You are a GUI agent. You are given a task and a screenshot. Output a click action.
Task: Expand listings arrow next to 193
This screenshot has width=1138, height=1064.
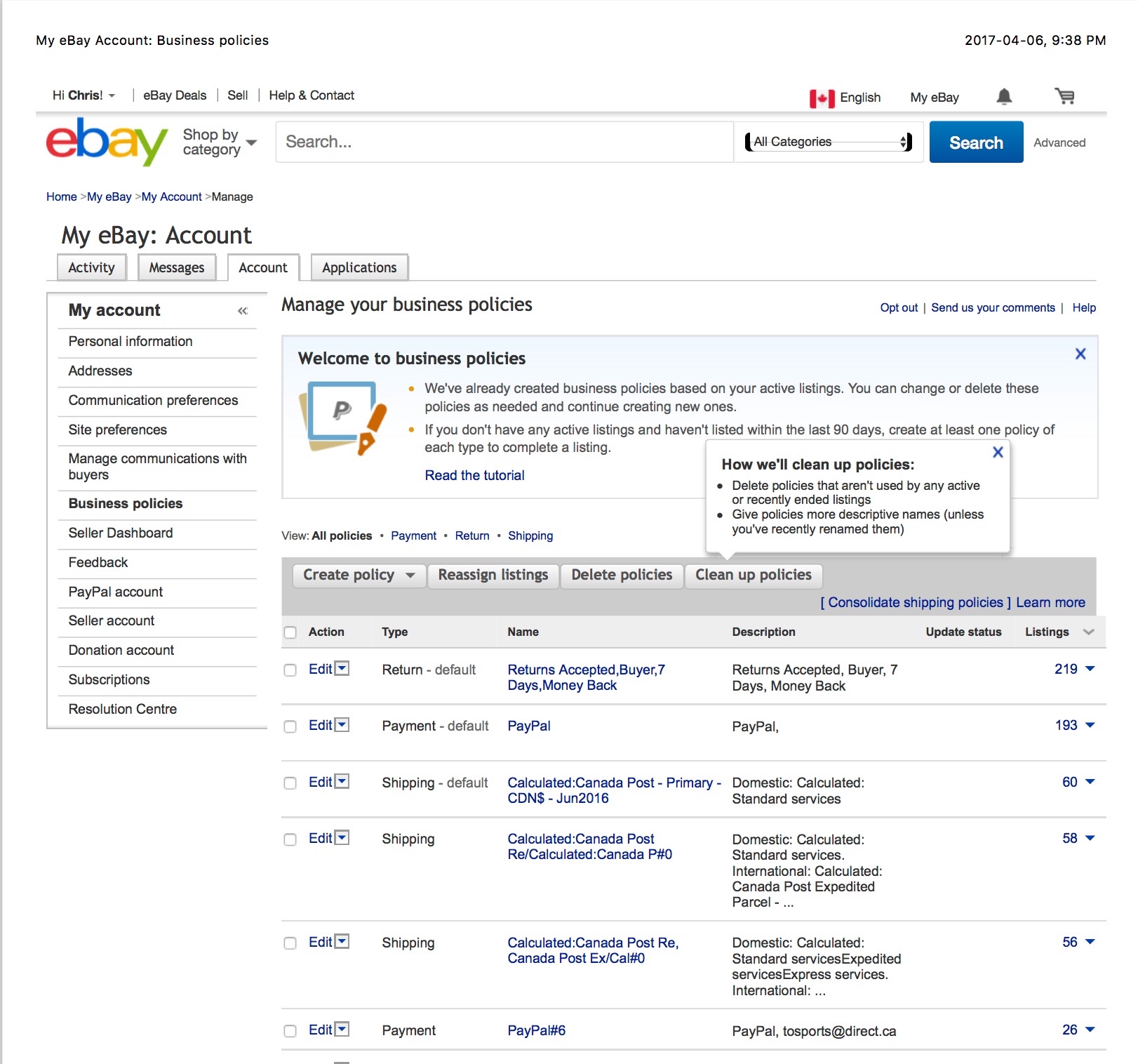[x=1090, y=725]
